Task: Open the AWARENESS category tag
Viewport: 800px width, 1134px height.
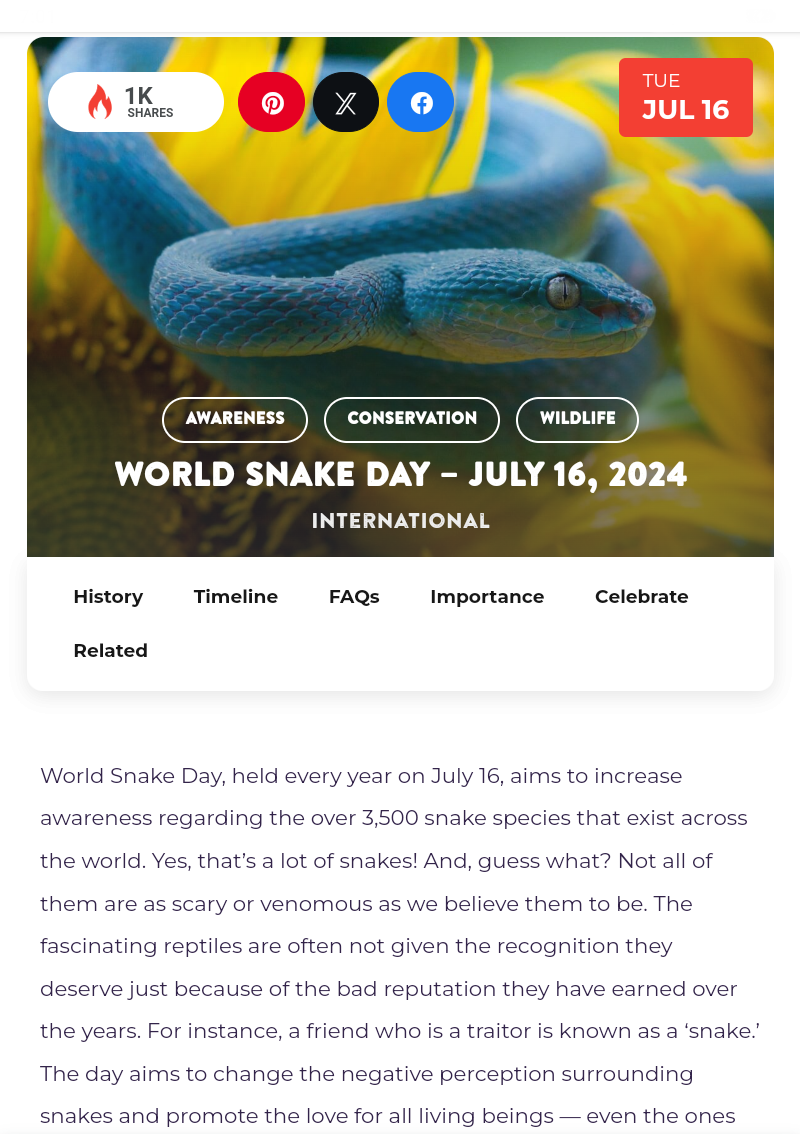Action: 234,419
